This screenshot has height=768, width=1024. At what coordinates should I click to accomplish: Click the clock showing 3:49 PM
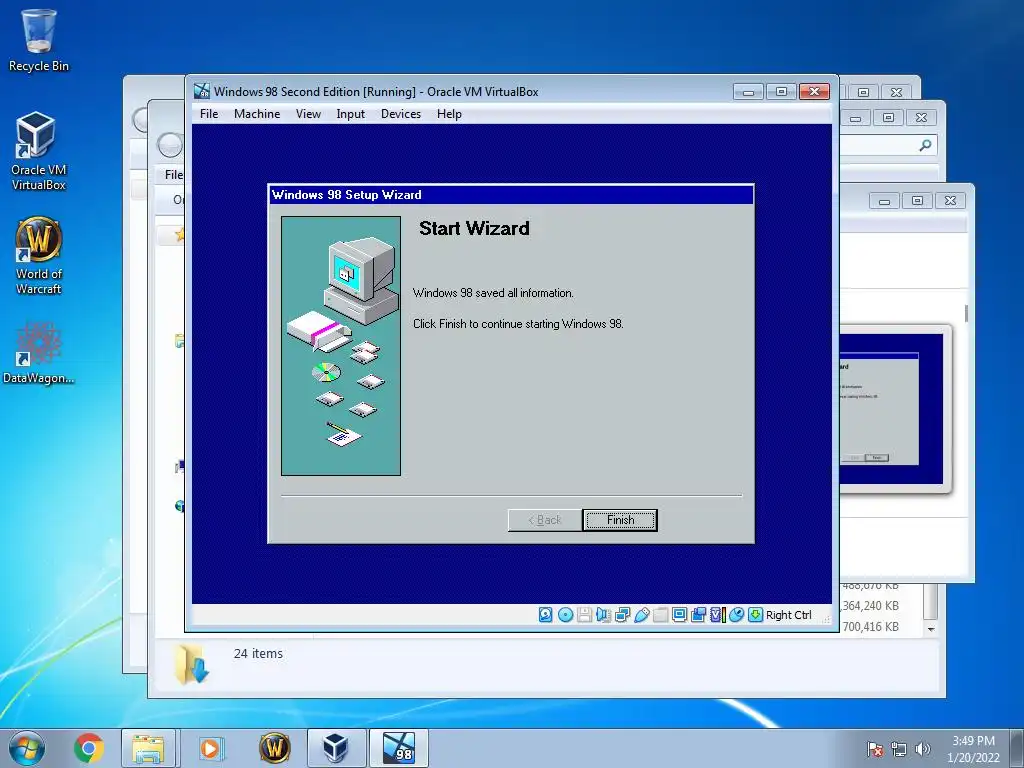click(x=973, y=741)
